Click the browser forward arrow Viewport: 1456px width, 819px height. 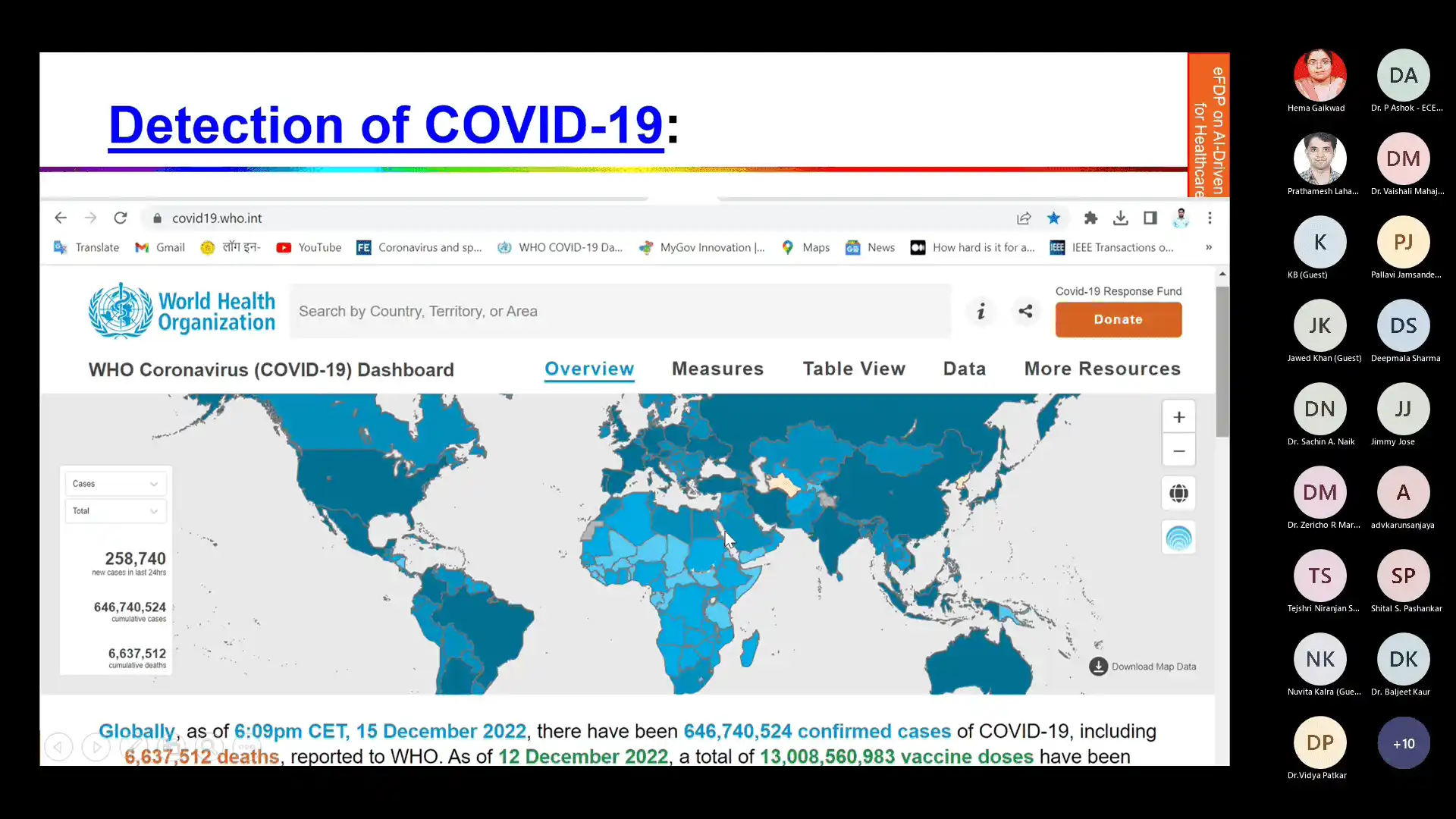[90, 218]
